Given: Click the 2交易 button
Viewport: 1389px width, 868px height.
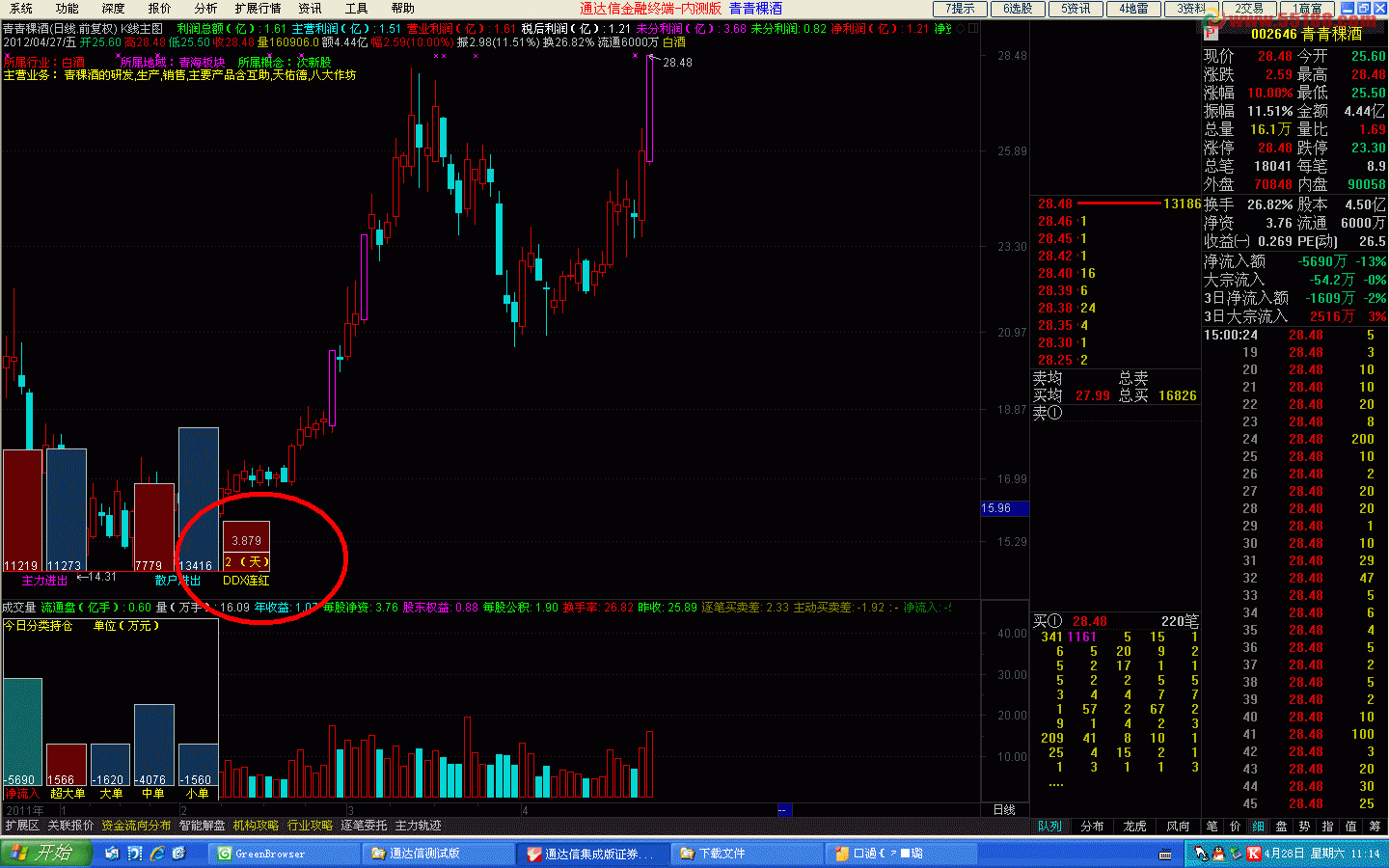Looking at the screenshot, I should [1249, 8].
